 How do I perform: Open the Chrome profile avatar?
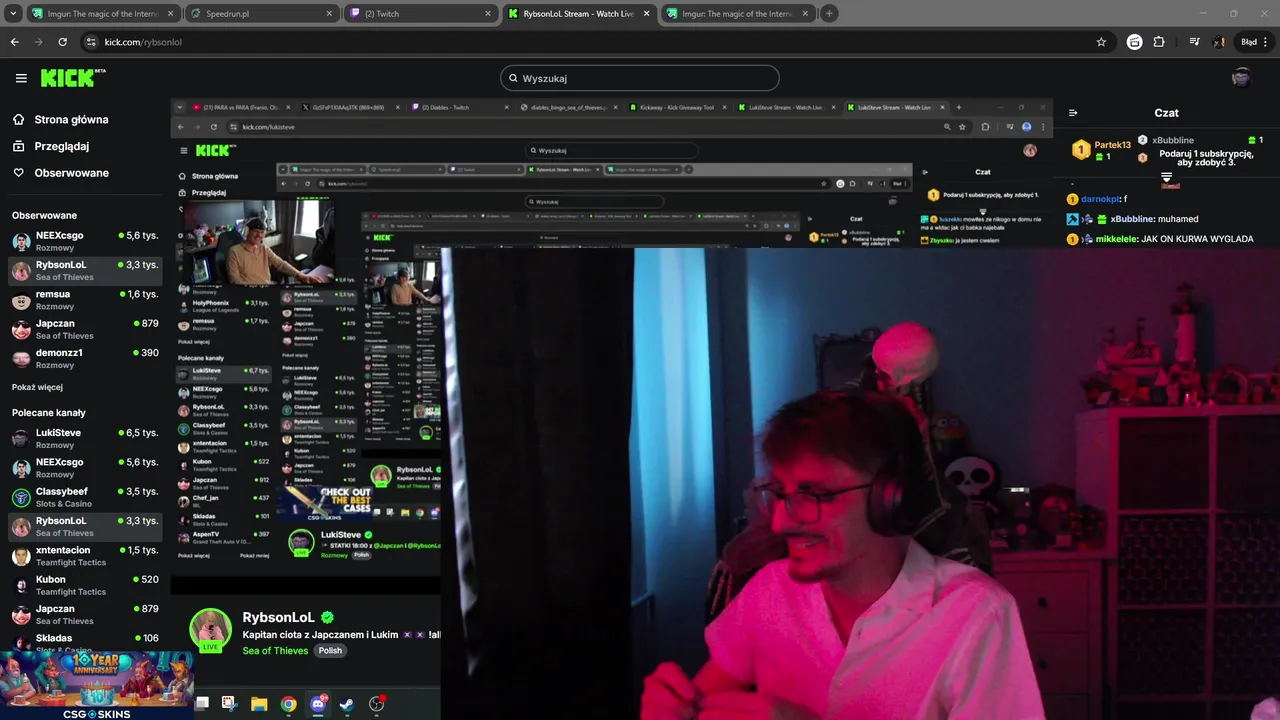coord(1219,42)
